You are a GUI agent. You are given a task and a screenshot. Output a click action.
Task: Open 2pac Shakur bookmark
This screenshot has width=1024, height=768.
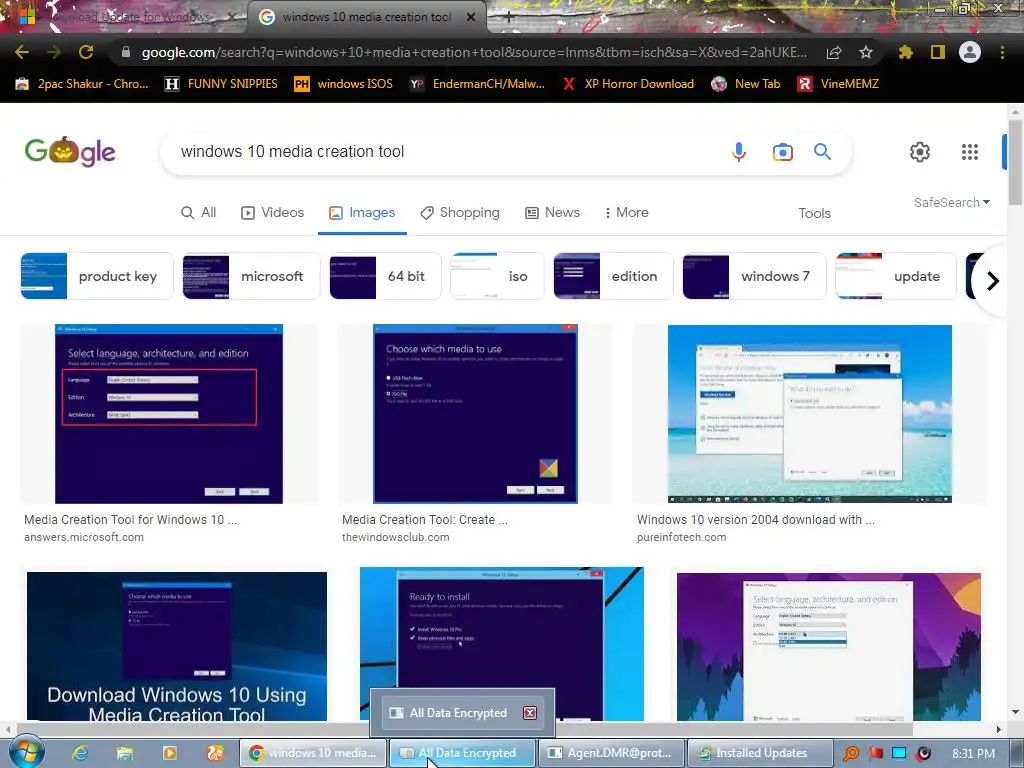click(x=82, y=84)
